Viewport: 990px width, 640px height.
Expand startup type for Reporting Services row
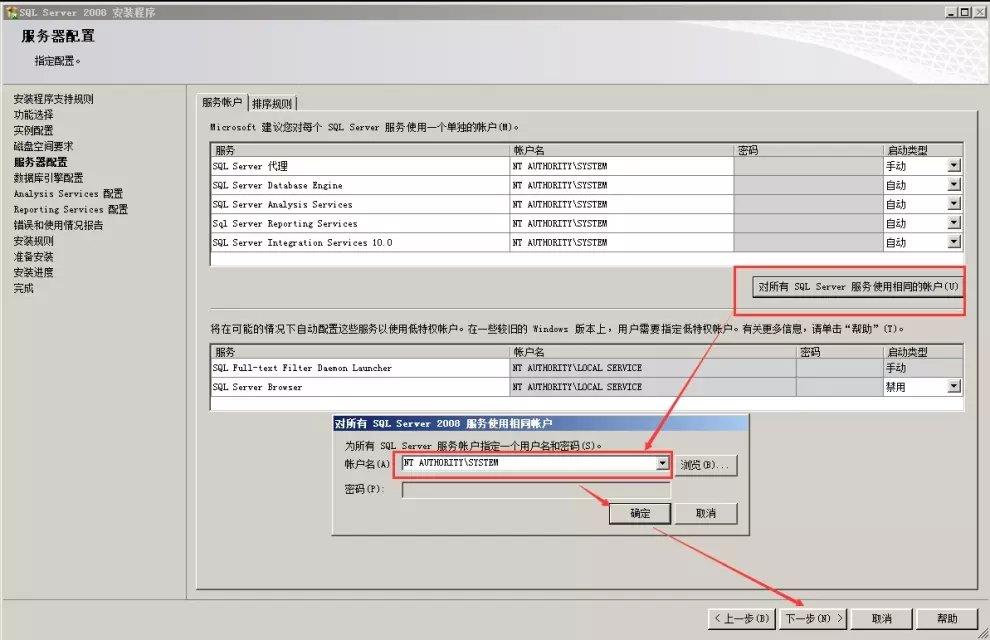point(953,223)
